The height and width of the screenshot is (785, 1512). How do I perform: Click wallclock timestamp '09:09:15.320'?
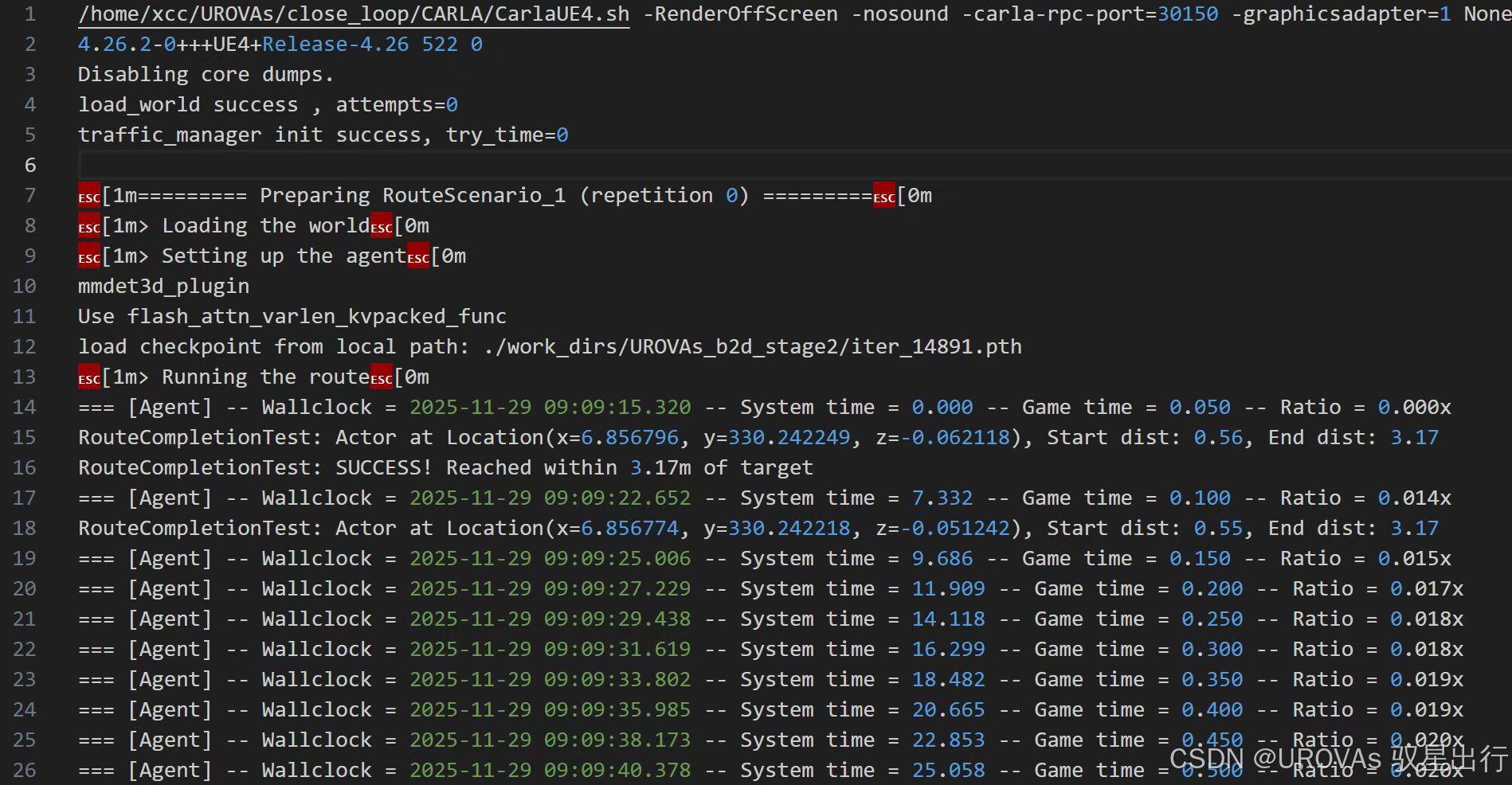point(617,408)
